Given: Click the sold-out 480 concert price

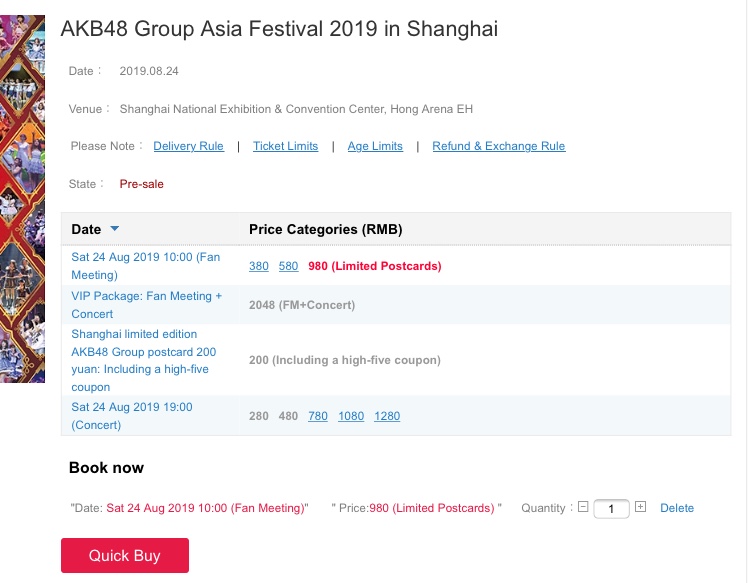Looking at the screenshot, I should (x=288, y=416).
